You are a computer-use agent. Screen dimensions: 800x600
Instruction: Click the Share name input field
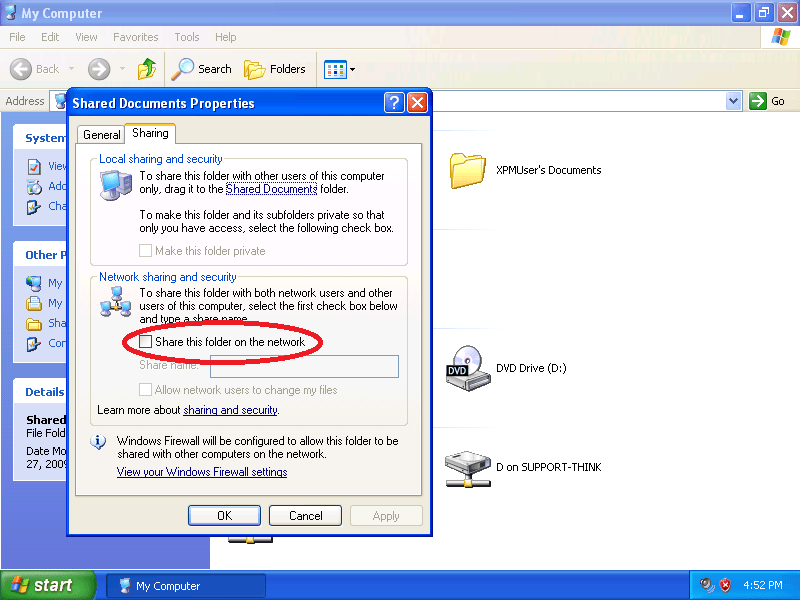tap(304, 366)
